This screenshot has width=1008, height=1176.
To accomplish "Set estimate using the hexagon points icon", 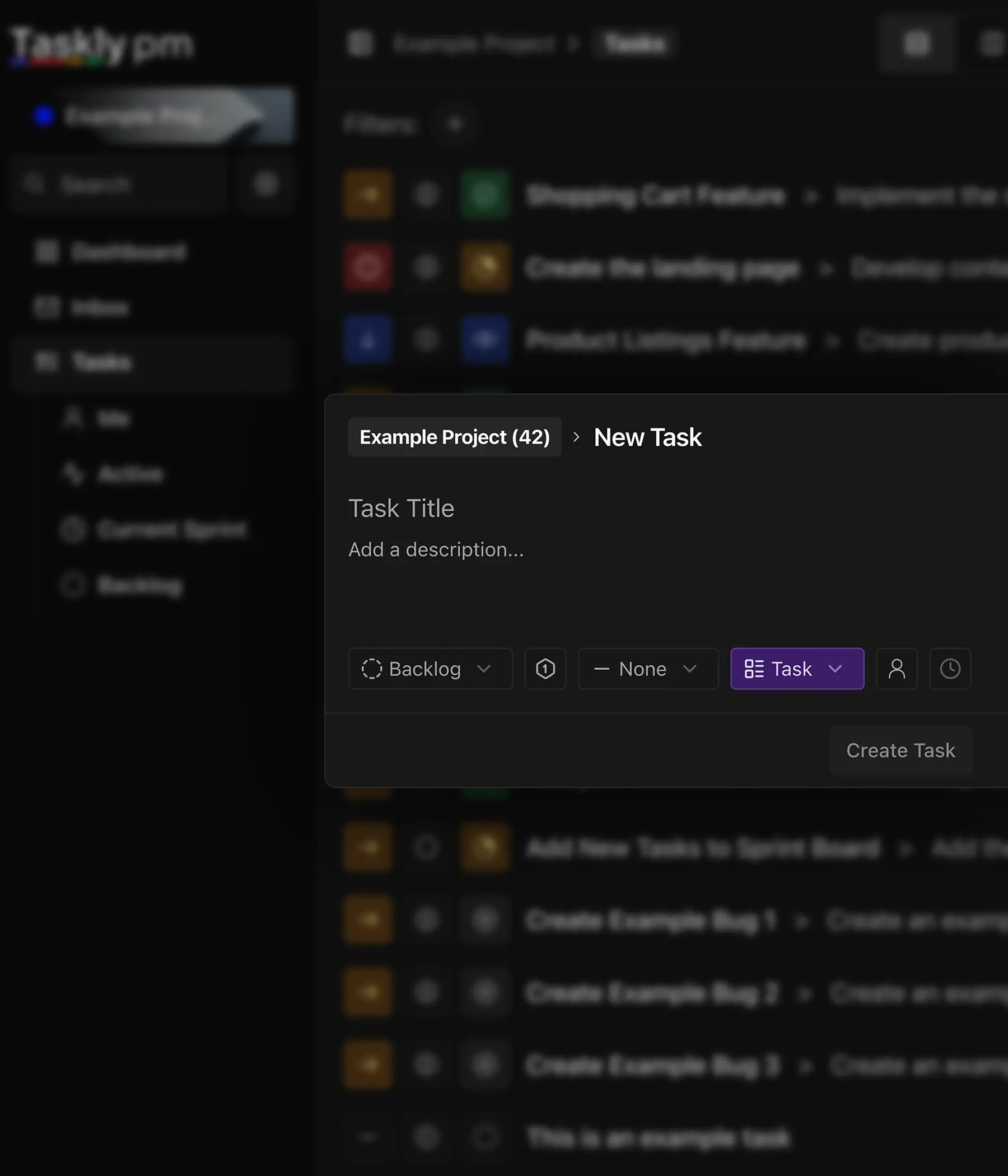I will [545, 669].
